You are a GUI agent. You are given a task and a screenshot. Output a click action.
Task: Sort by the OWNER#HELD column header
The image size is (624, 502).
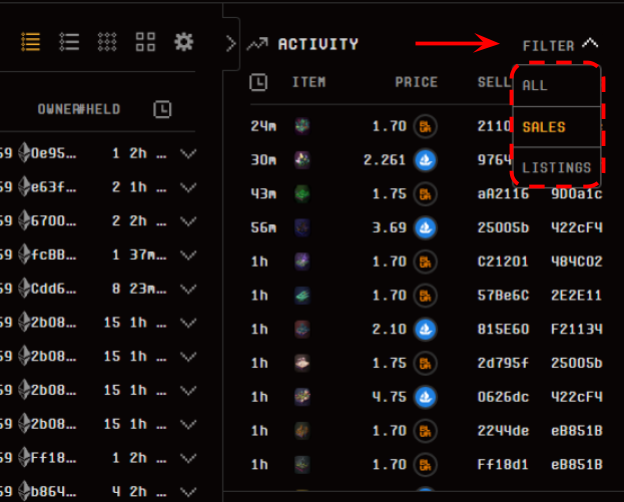pyautogui.click(x=79, y=109)
